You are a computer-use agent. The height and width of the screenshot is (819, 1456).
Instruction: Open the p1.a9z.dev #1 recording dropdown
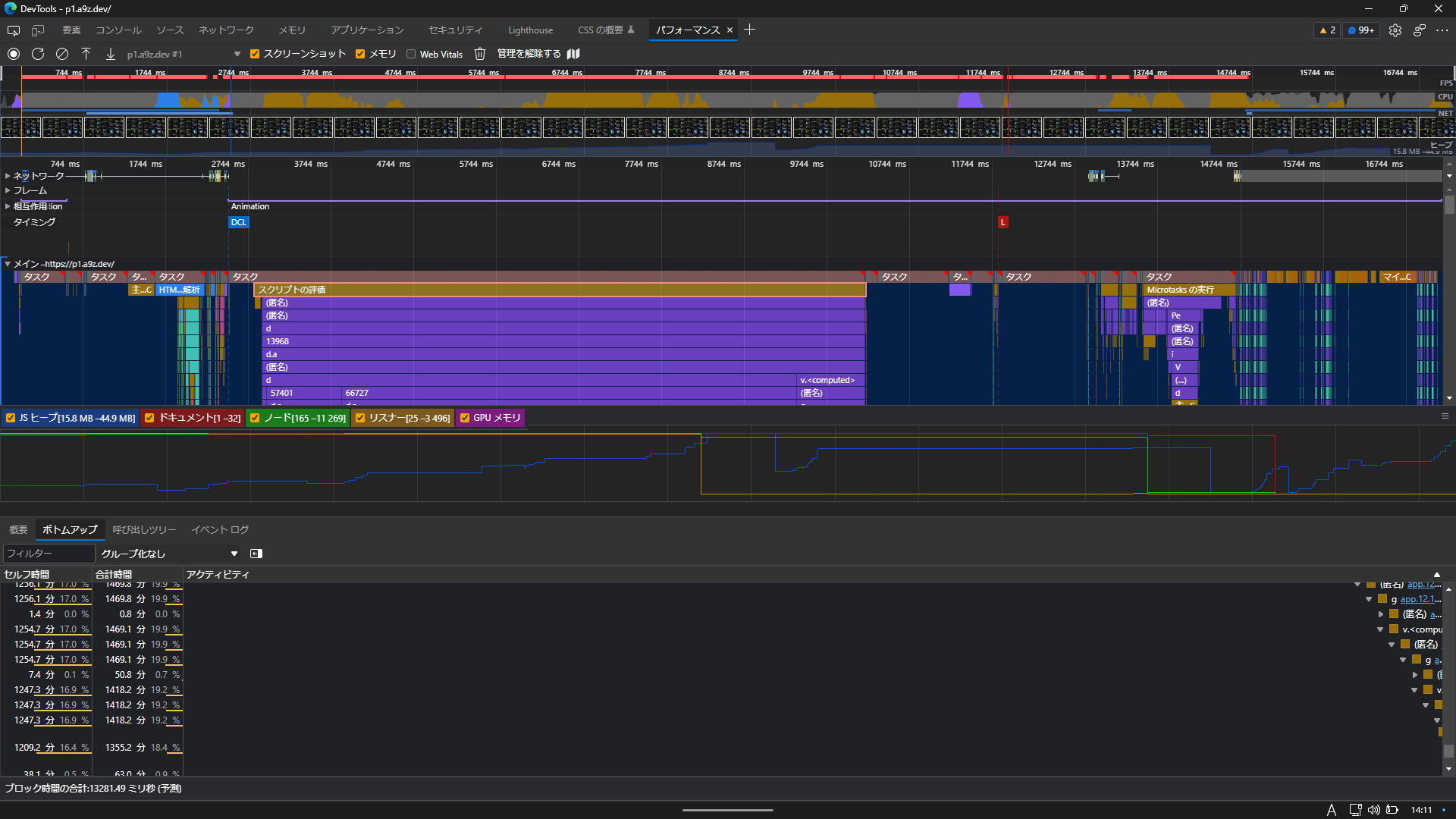[x=184, y=54]
